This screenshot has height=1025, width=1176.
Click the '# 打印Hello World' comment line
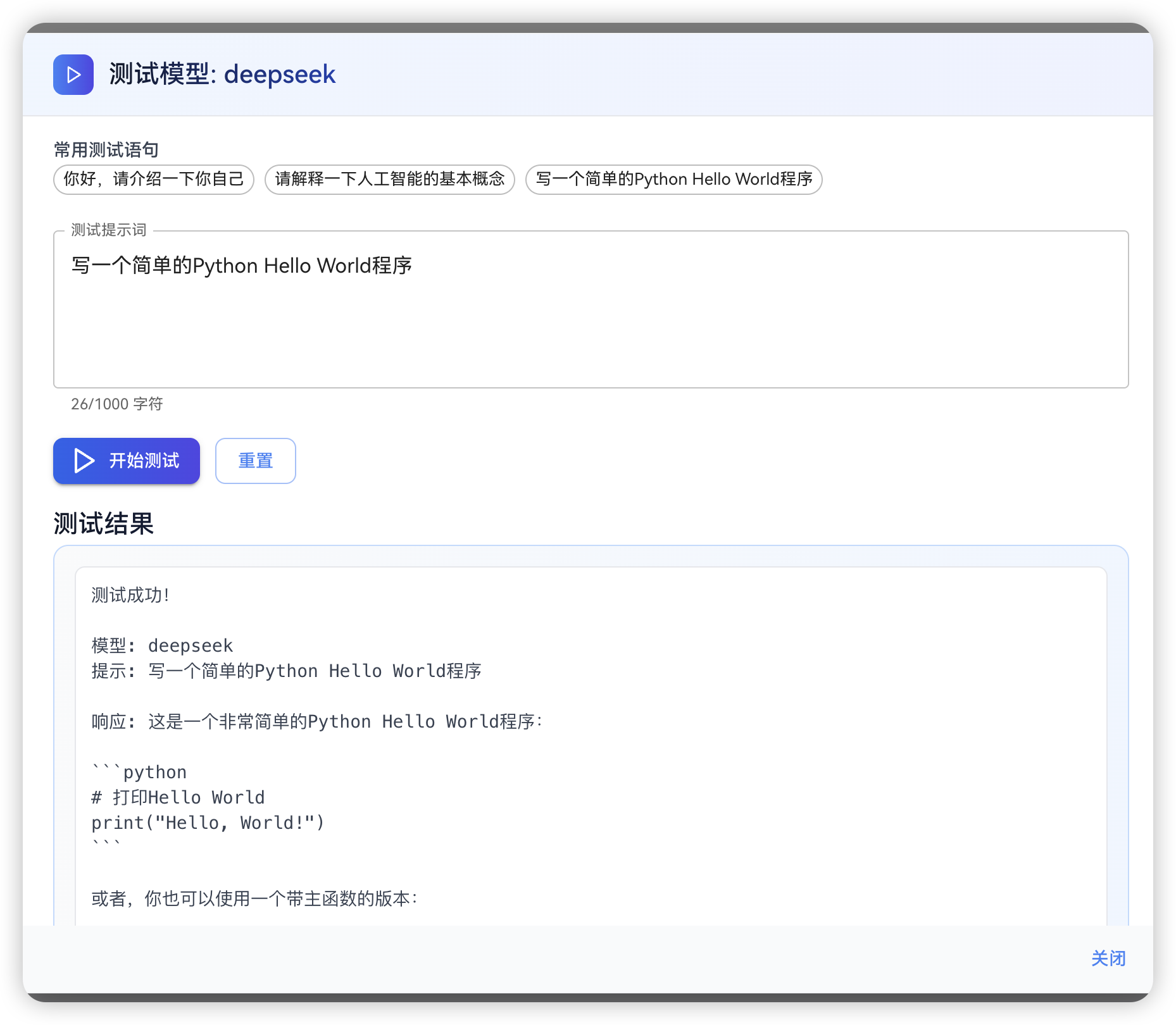pyautogui.click(x=178, y=797)
